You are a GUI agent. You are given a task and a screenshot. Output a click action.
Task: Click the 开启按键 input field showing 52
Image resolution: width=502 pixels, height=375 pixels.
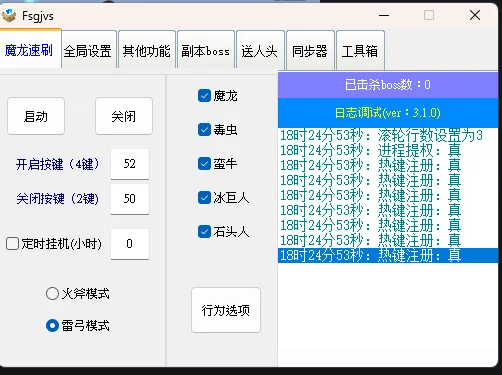click(130, 164)
